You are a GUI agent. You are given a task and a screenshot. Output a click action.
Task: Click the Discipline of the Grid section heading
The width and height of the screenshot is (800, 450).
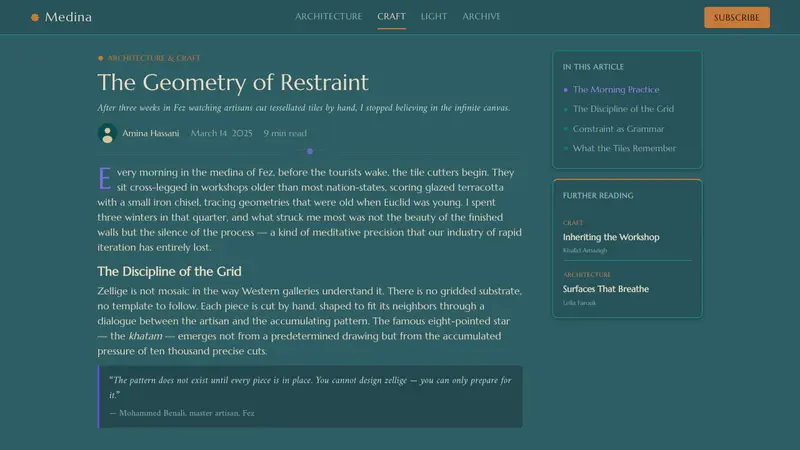(169, 271)
